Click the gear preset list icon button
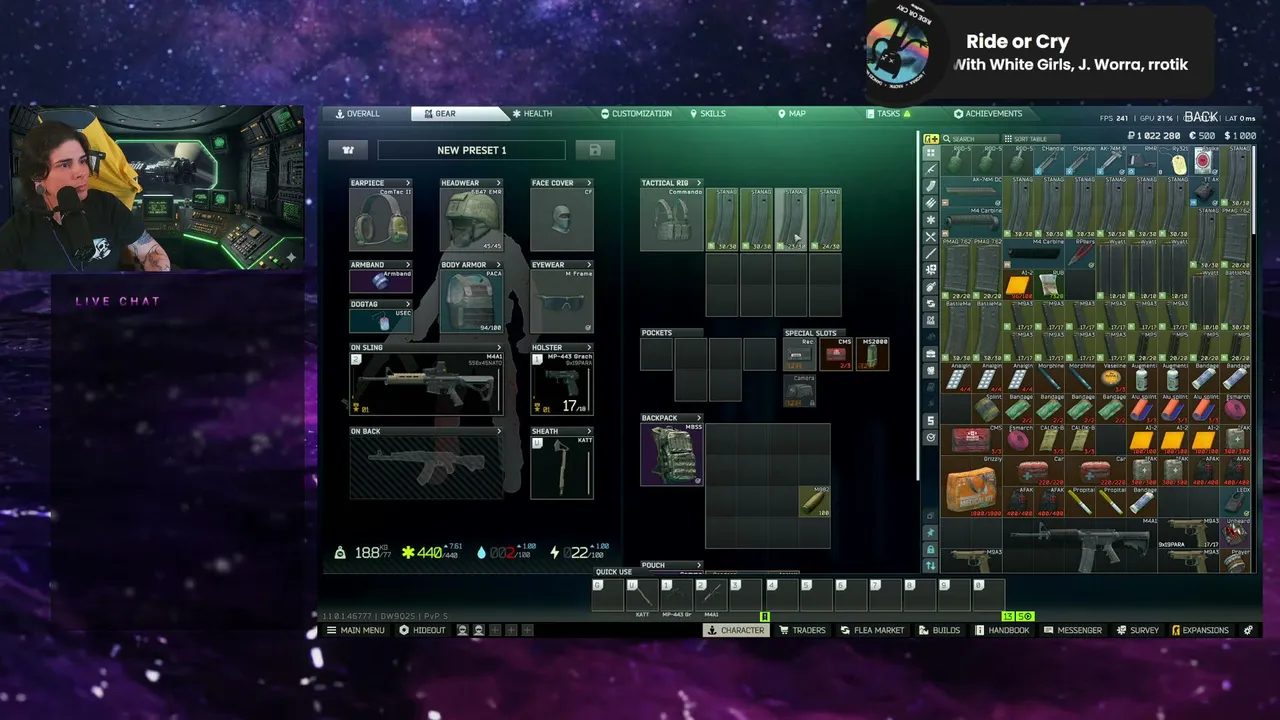 (348, 150)
